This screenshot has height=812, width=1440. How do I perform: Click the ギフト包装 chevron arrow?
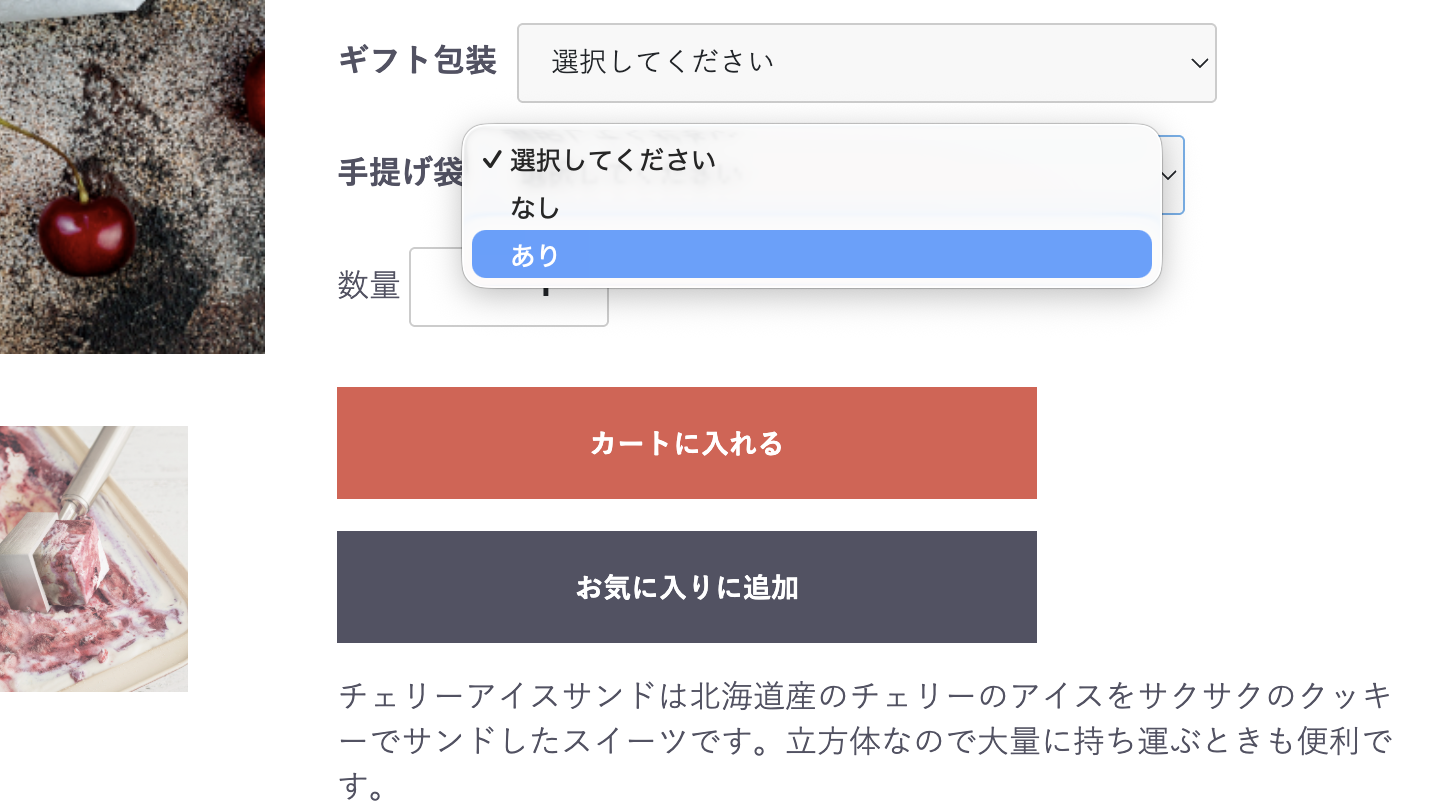1199,63
